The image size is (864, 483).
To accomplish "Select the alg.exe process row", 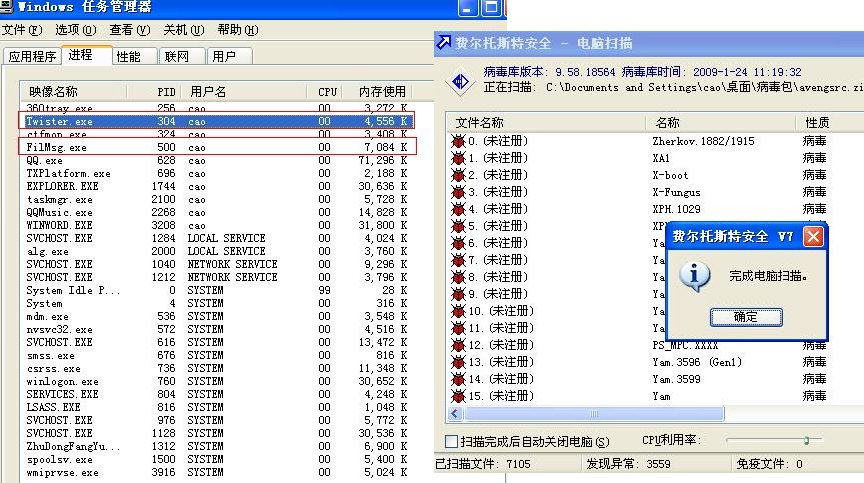I will click(217, 251).
